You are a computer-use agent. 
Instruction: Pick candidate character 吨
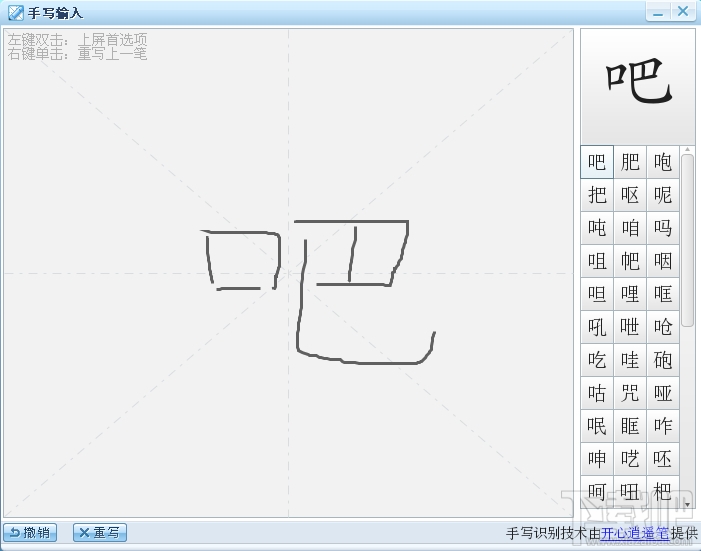pyautogui.click(x=597, y=228)
